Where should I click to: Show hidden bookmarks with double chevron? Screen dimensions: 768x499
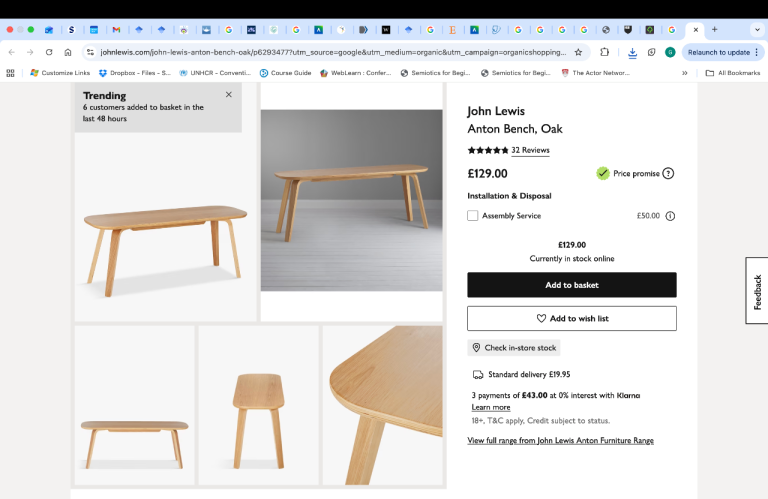684,73
